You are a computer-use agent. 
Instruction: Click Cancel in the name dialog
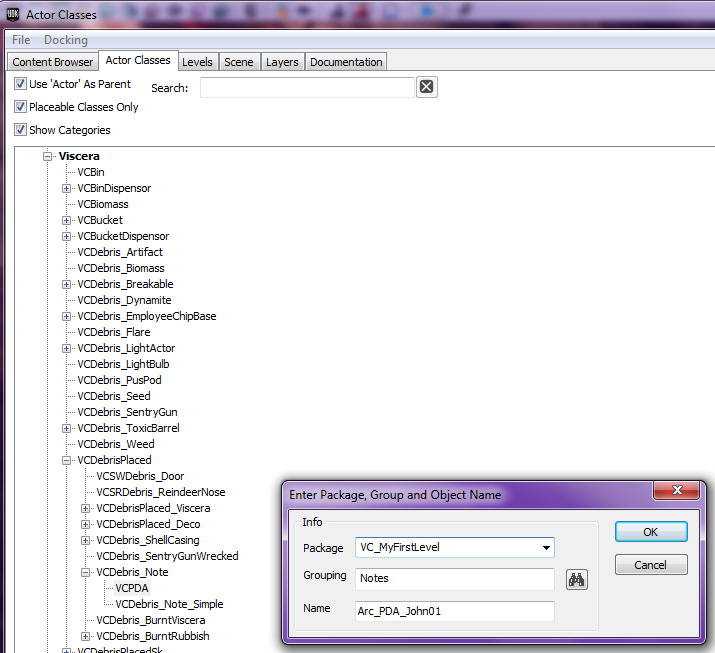click(651, 565)
